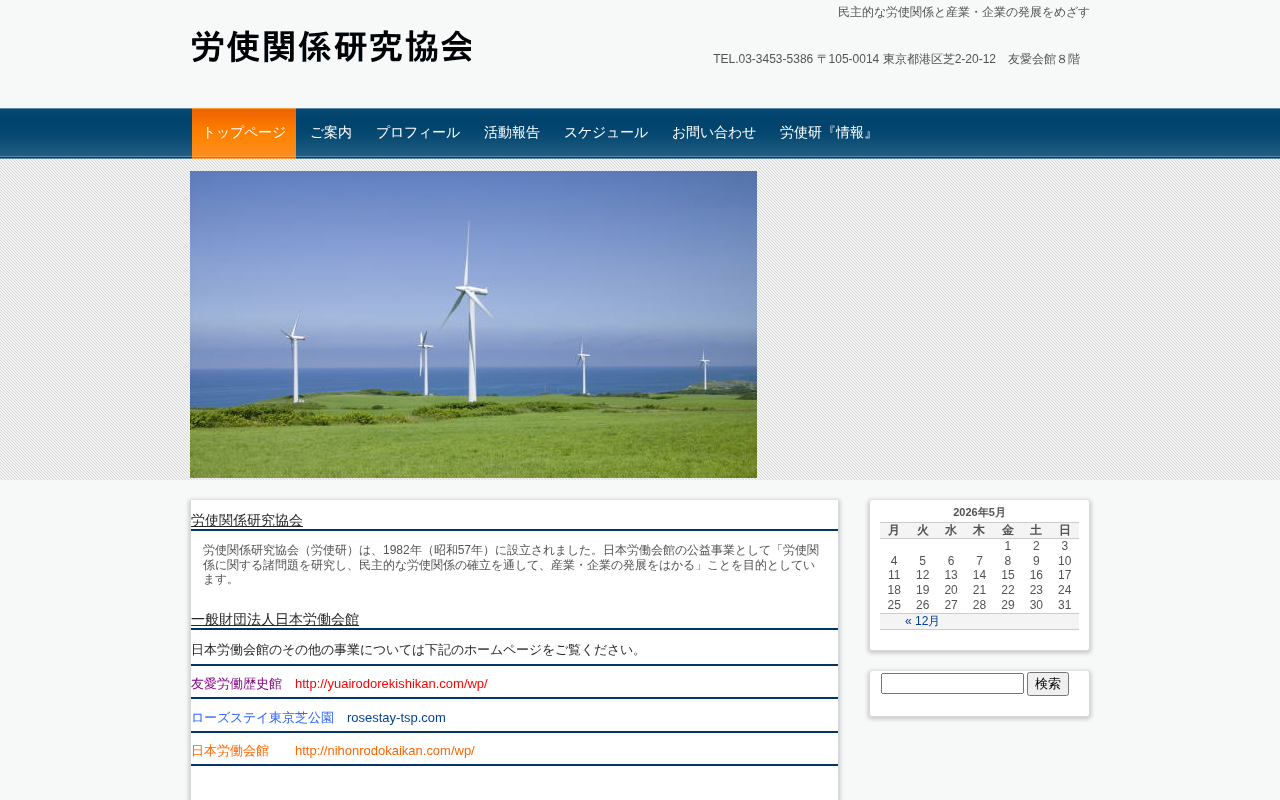
Task: Click the search text field
Action: tap(952, 684)
